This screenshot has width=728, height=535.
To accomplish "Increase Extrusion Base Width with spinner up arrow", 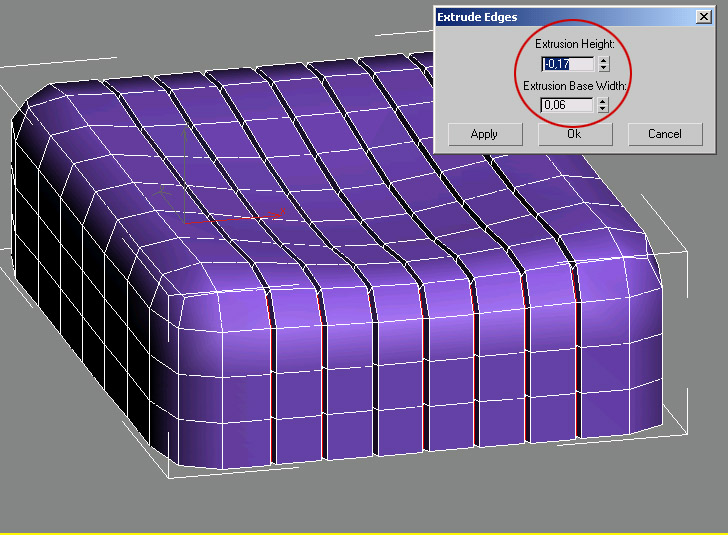I will [603, 101].
